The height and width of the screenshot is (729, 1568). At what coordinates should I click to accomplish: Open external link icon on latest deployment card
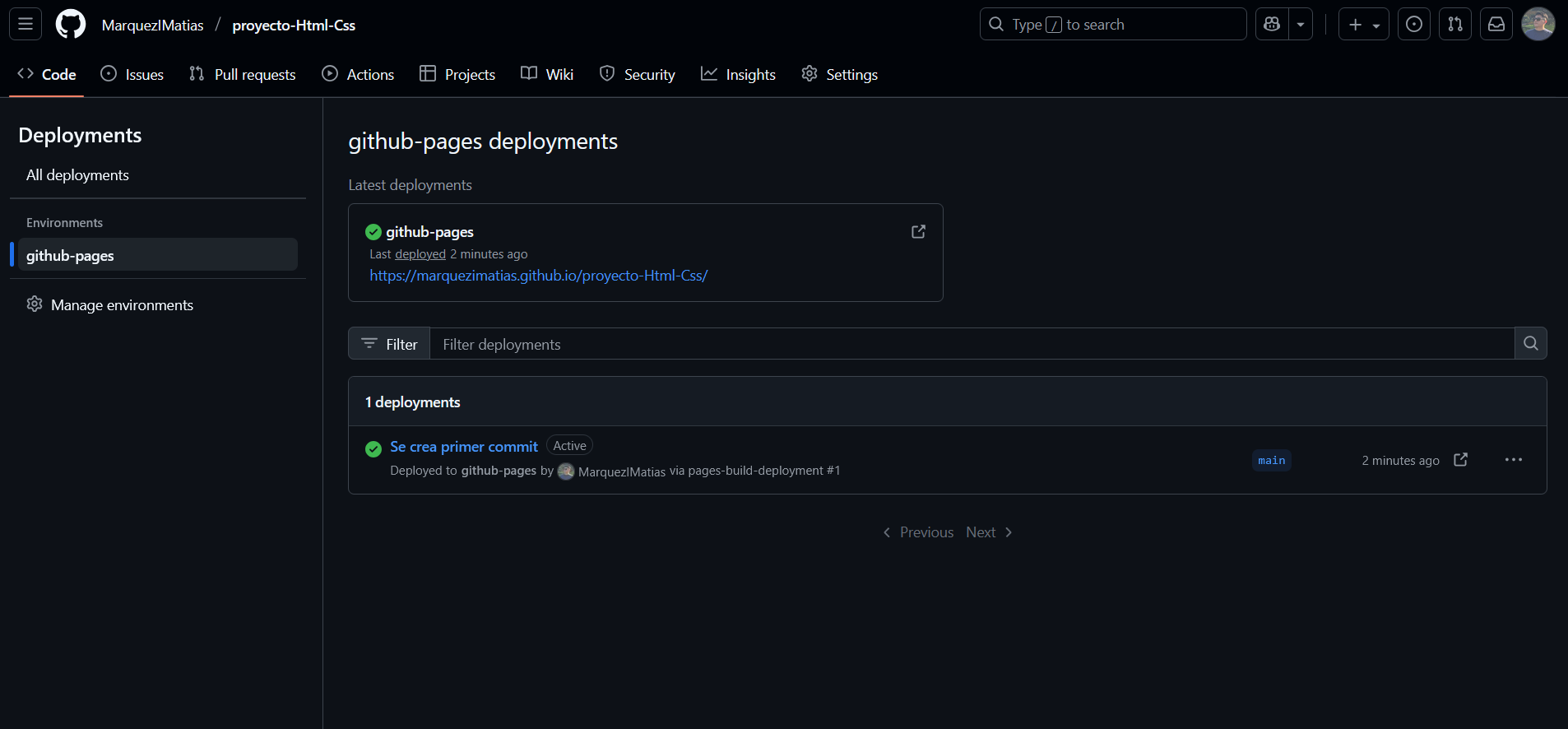(x=918, y=232)
